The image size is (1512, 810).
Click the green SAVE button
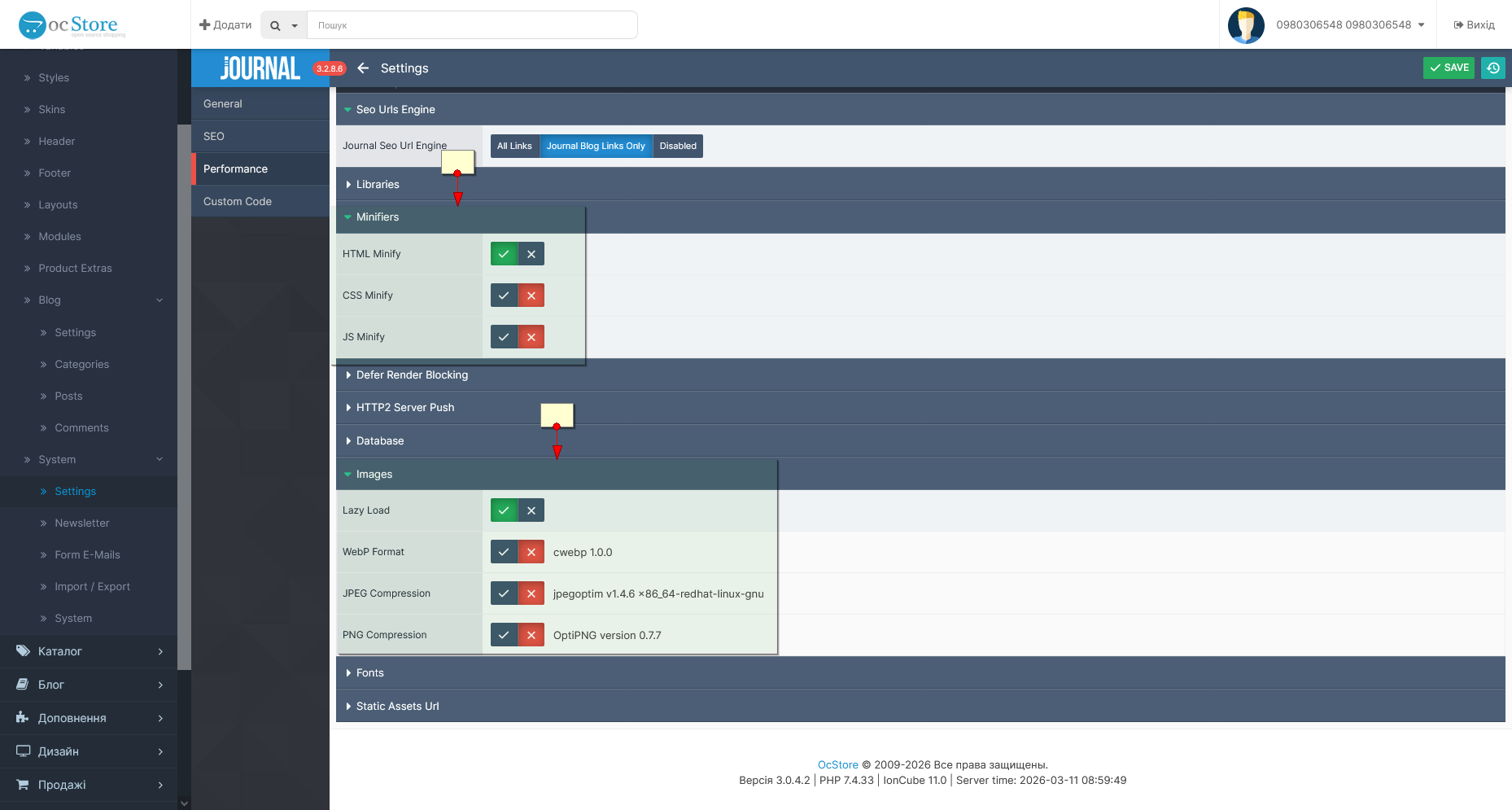pyautogui.click(x=1449, y=68)
